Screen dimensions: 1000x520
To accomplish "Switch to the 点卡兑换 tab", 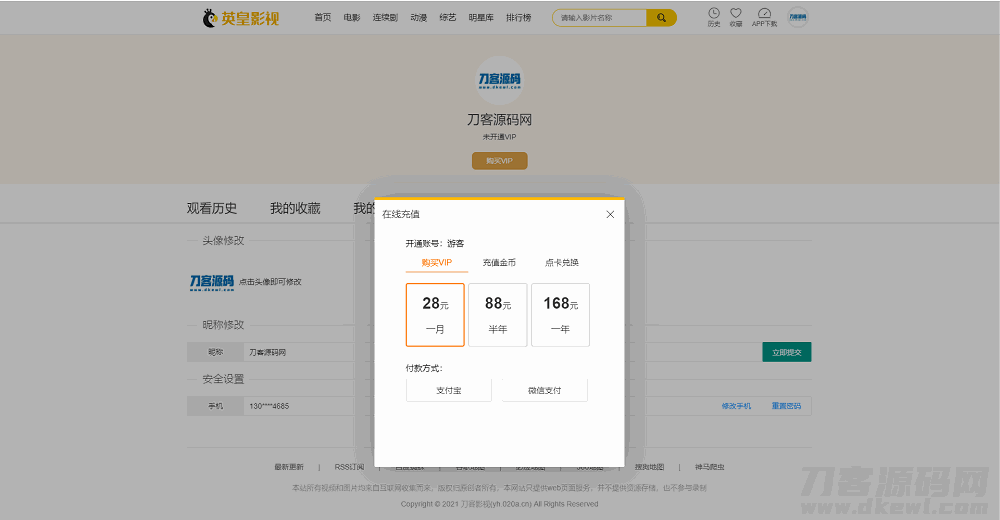I will [x=561, y=263].
